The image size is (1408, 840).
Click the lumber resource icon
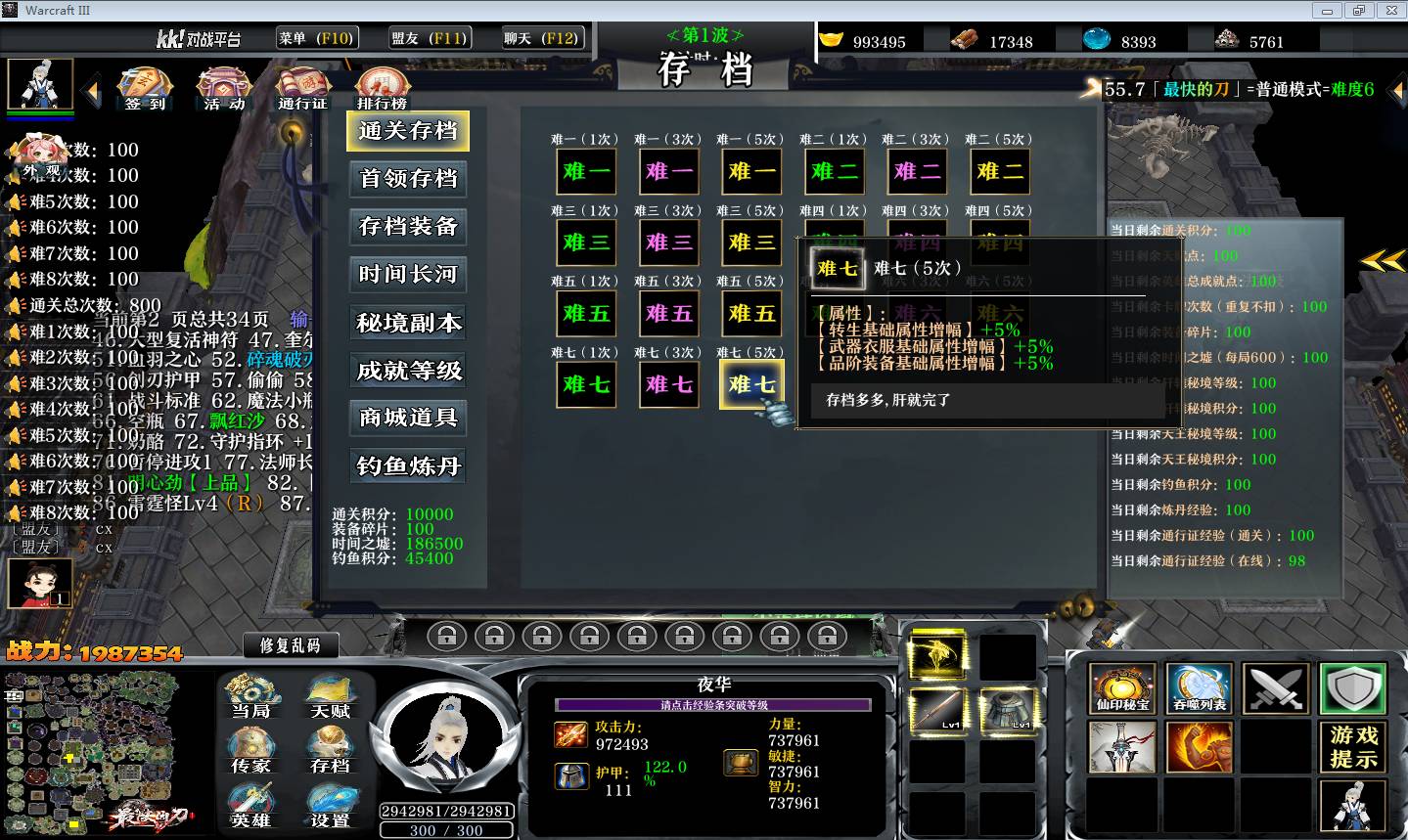(x=965, y=39)
